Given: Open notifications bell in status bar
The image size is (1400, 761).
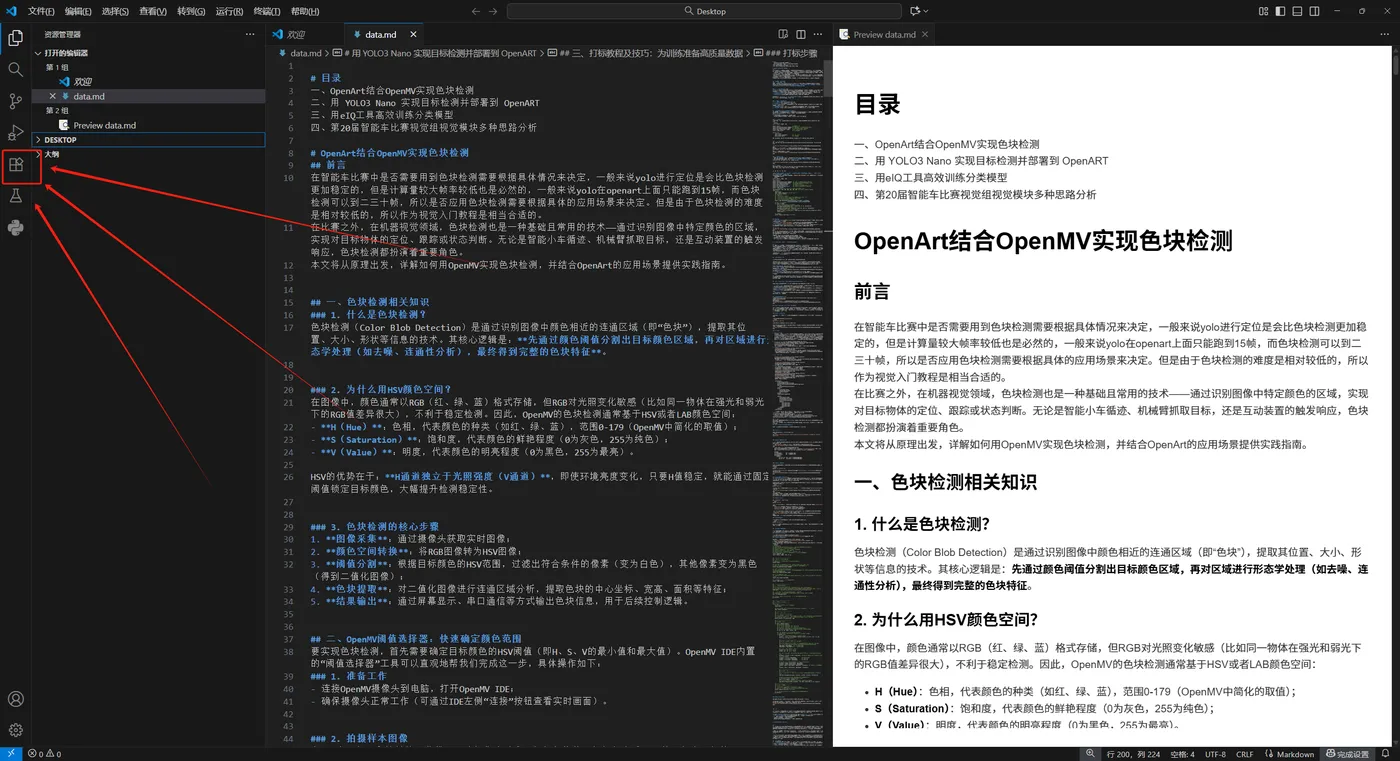Looking at the screenshot, I should pos(1387,753).
